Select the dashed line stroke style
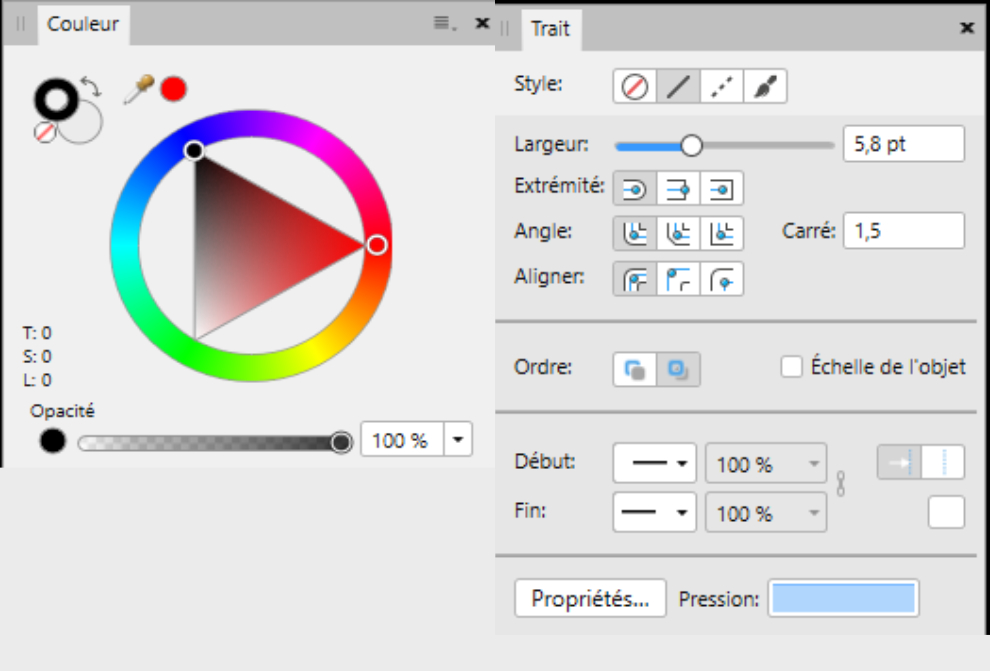Image resolution: width=990 pixels, height=671 pixels. tap(722, 86)
